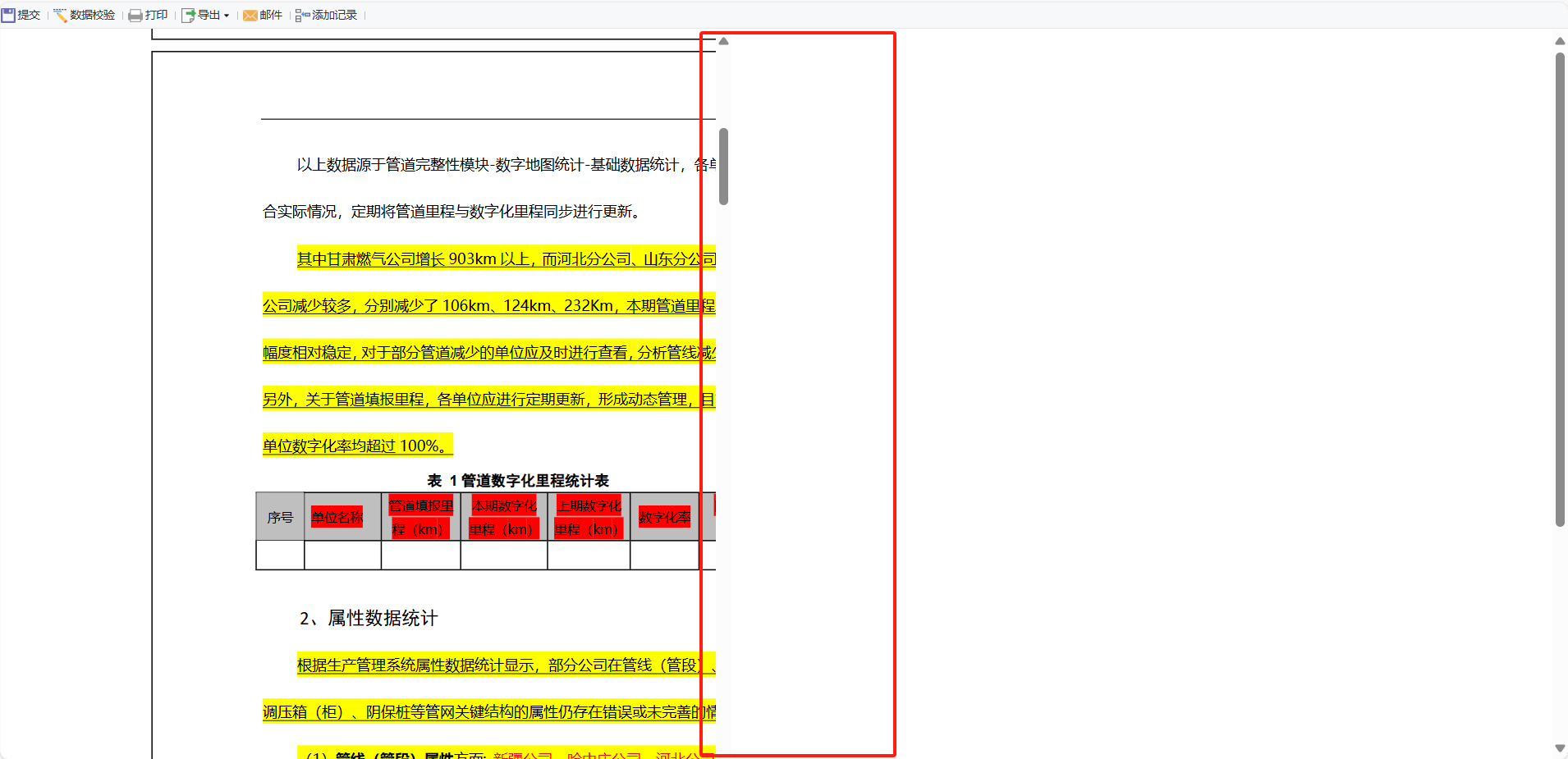This screenshot has width=1568, height=759.
Task: Open the 导出 export dropdown
Action: [205, 15]
